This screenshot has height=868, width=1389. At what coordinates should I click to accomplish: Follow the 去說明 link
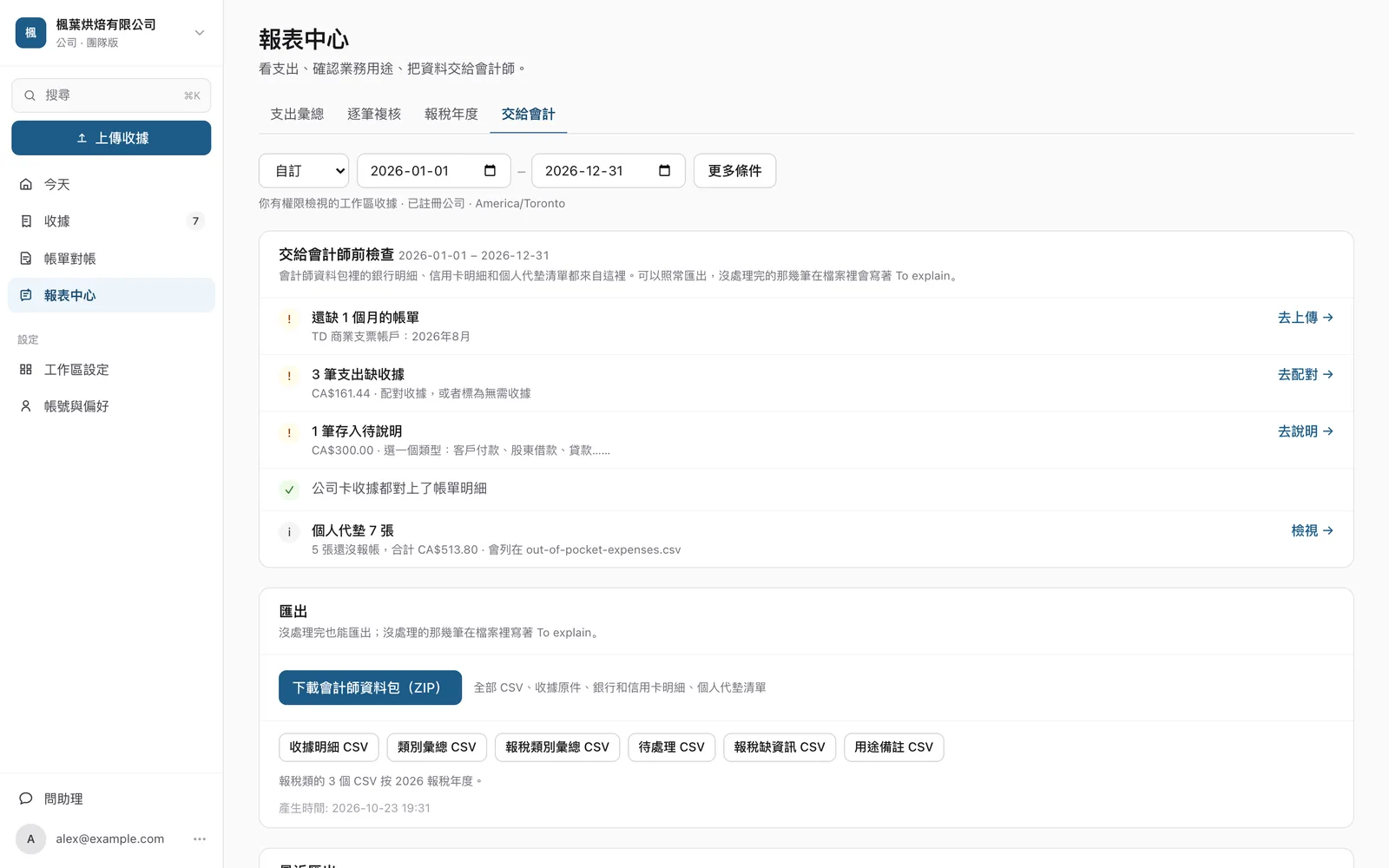pyautogui.click(x=1306, y=431)
